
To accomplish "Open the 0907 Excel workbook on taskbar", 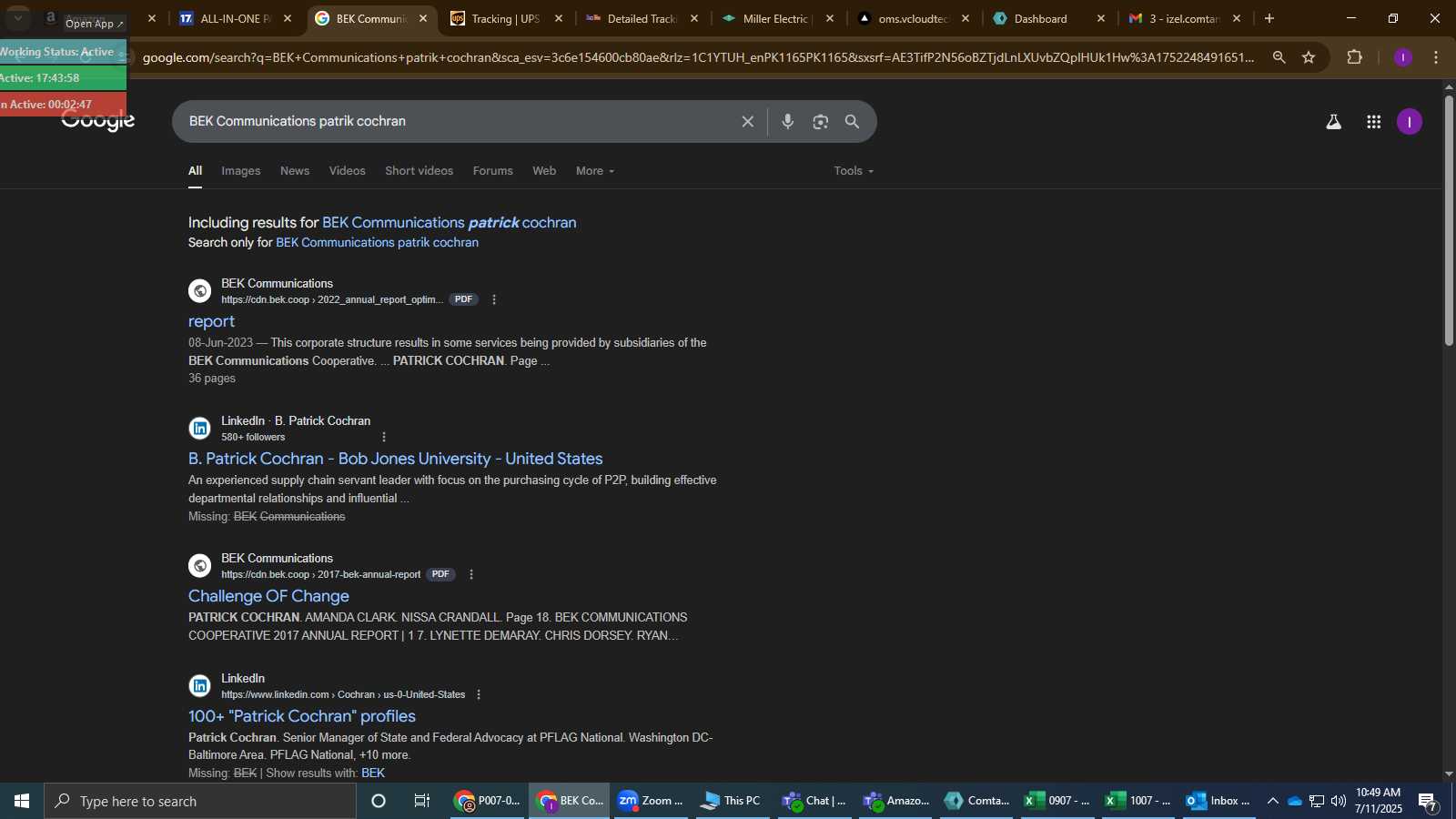I will pos(1057,801).
